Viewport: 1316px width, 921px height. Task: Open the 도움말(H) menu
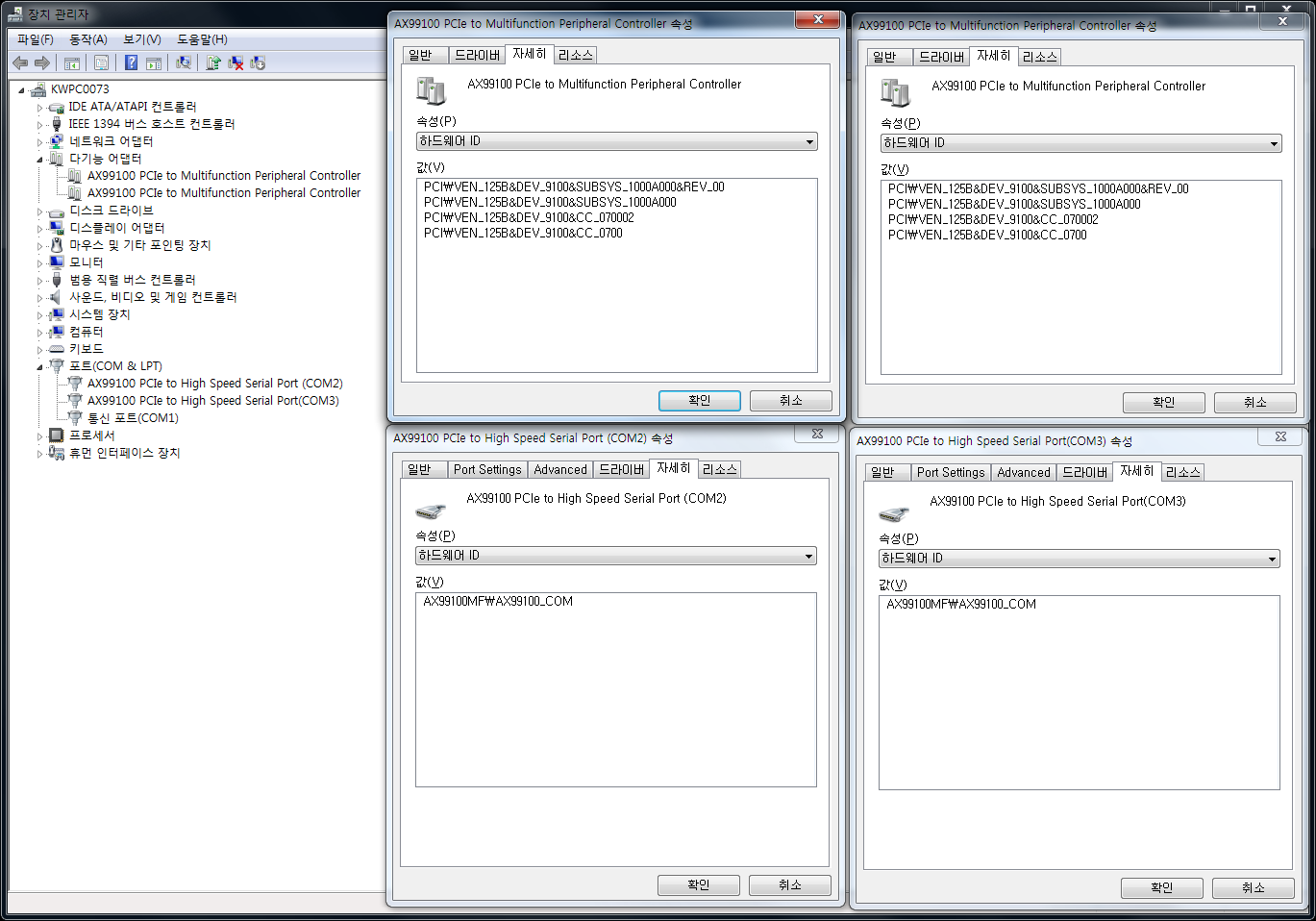pos(202,39)
